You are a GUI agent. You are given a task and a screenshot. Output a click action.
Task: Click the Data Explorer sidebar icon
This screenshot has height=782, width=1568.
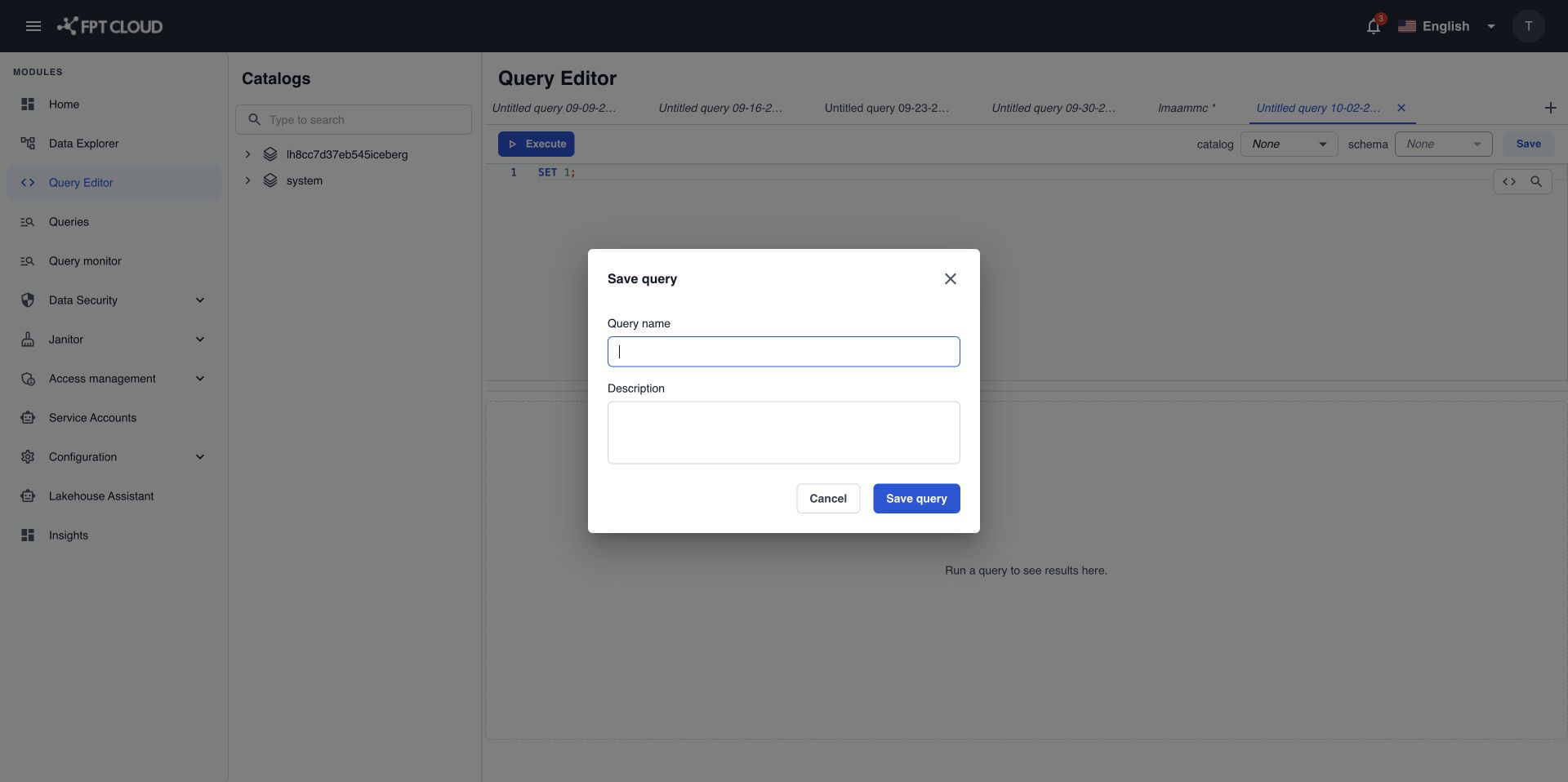pos(28,144)
